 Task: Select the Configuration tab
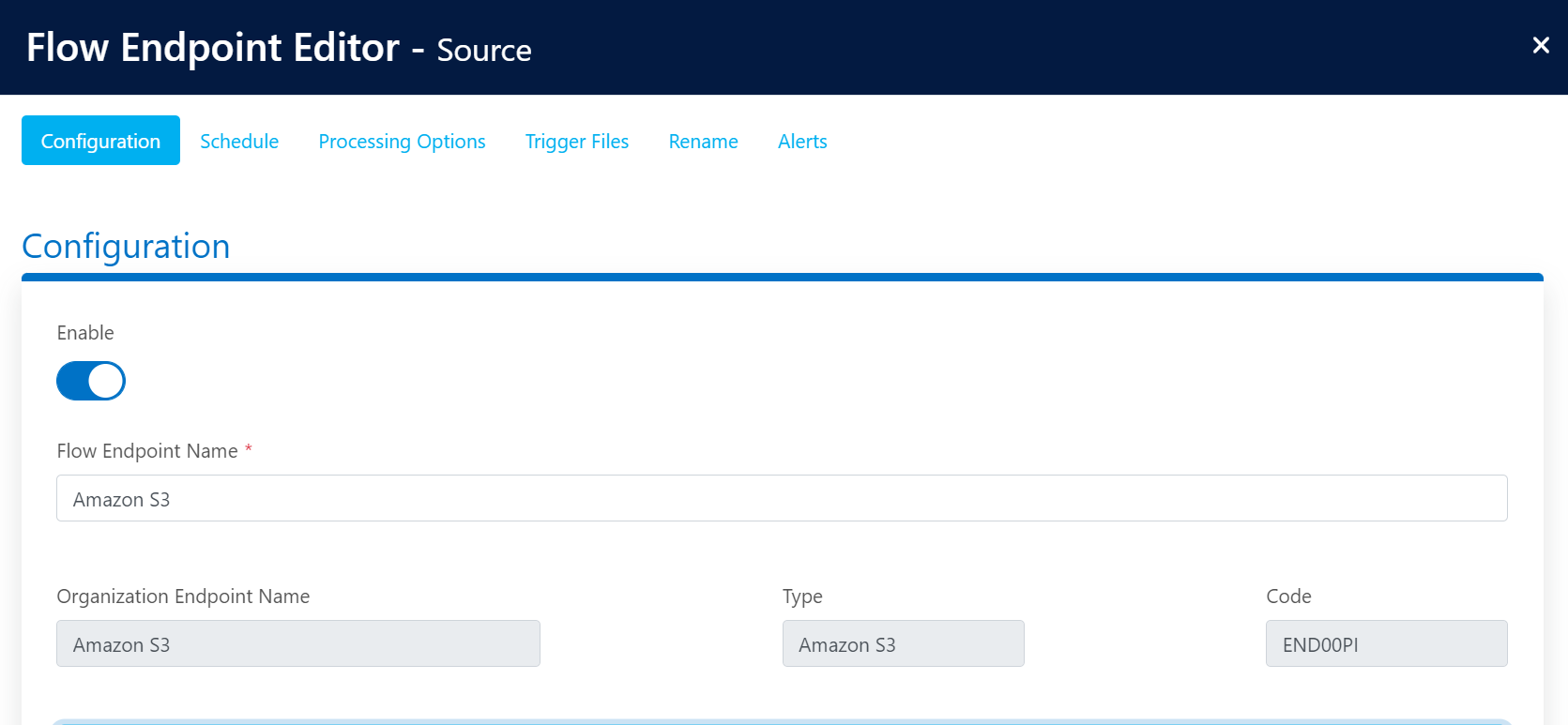pos(100,141)
